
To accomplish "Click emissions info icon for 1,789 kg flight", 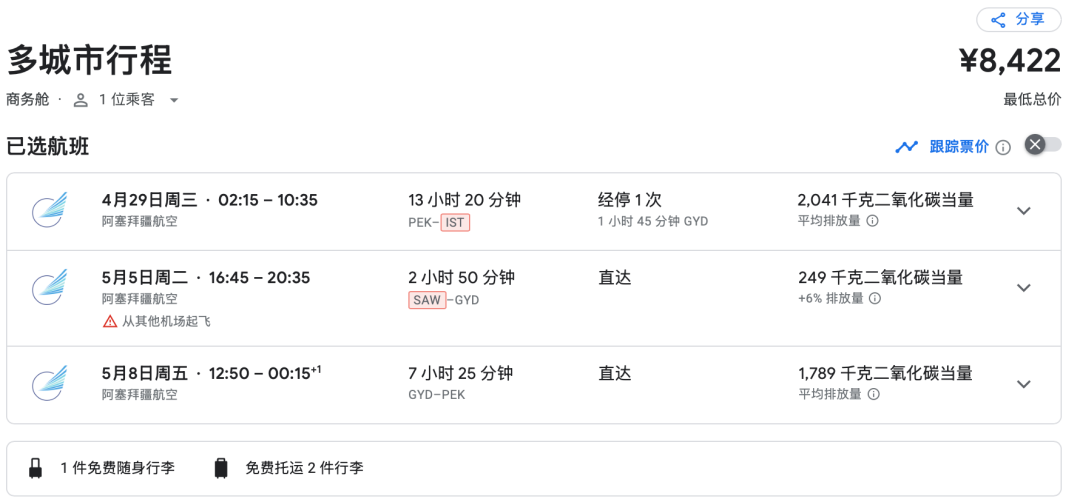I will click(x=872, y=394).
